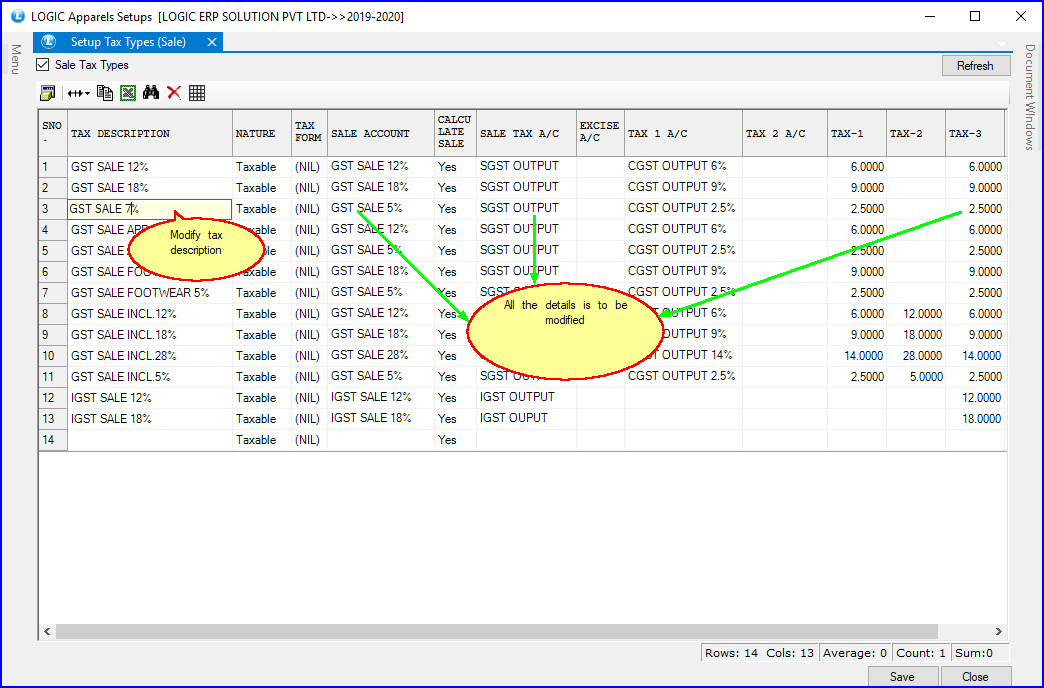This screenshot has width=1044, height=688.
Task: Click the (NIL) tax form cell in row 13
Action: (309, 418)
